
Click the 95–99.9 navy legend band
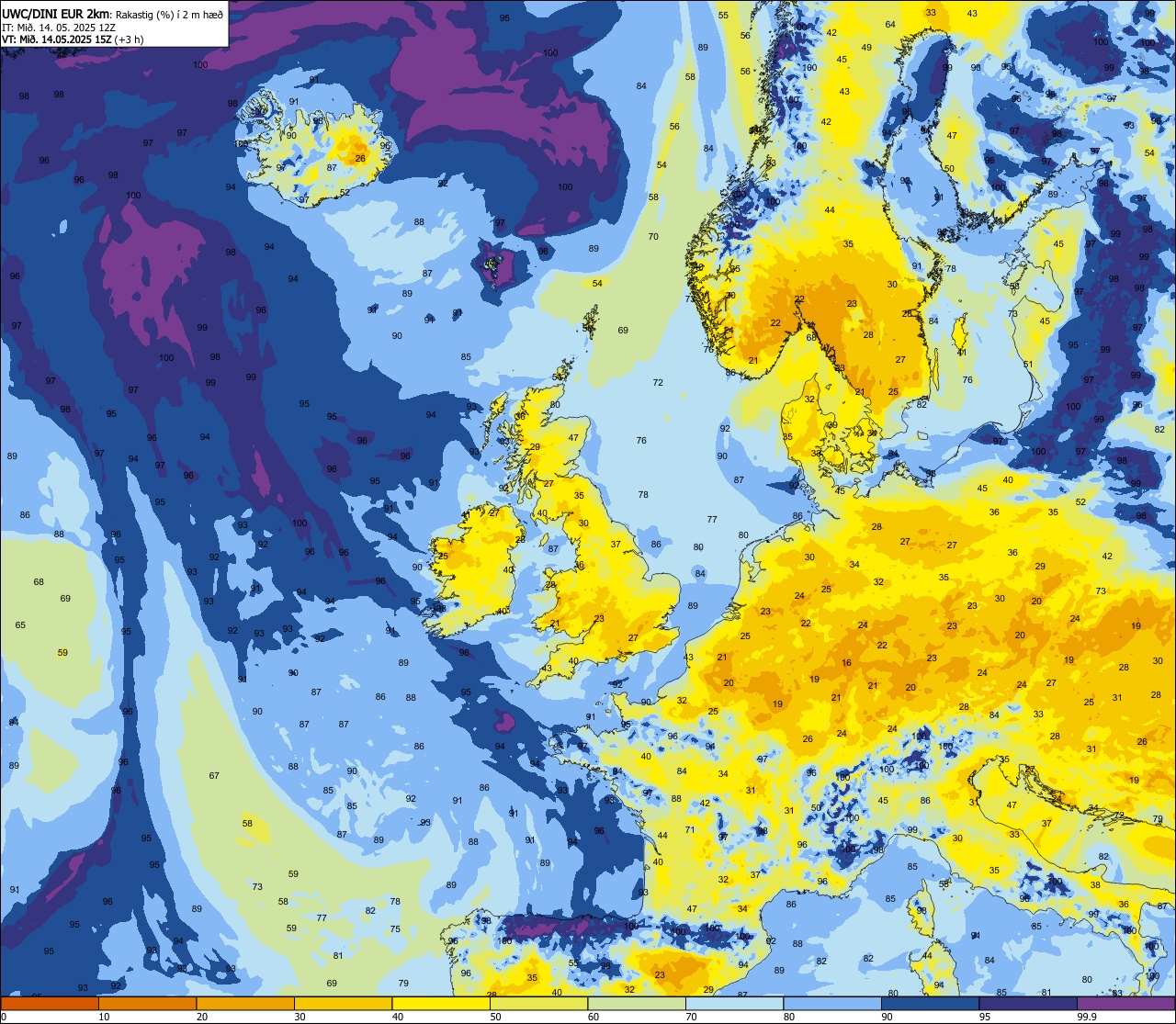coord(1027,1003)
